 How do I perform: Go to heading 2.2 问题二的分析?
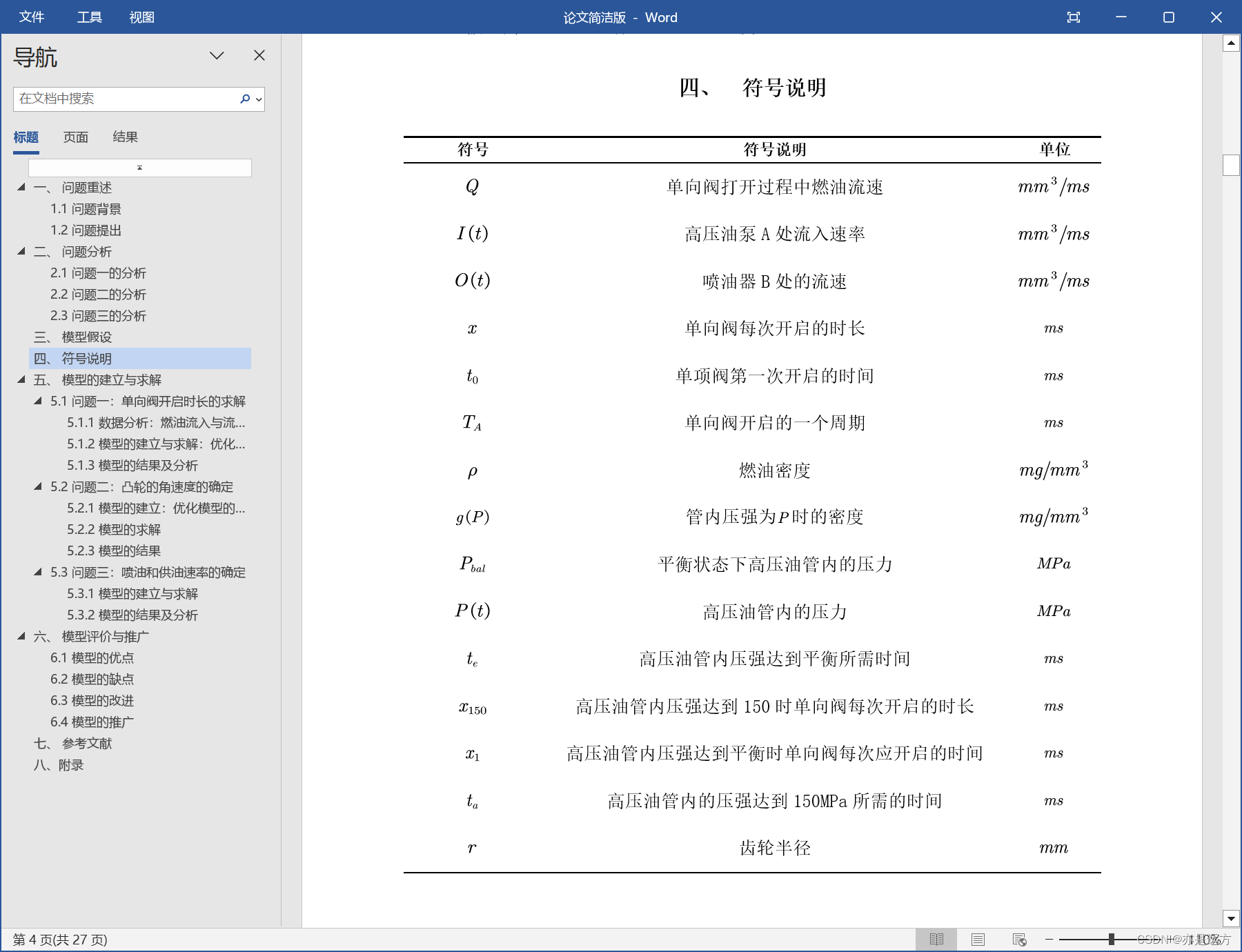(x=98, y=295)
